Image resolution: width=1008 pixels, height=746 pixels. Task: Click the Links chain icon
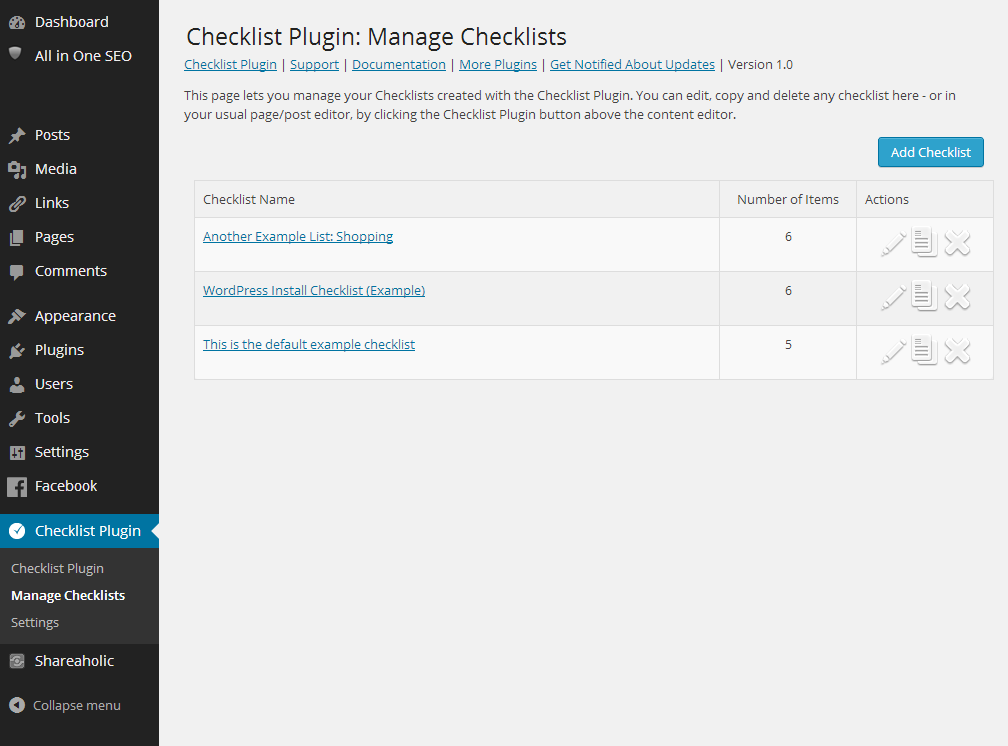(x=17, y=204)
